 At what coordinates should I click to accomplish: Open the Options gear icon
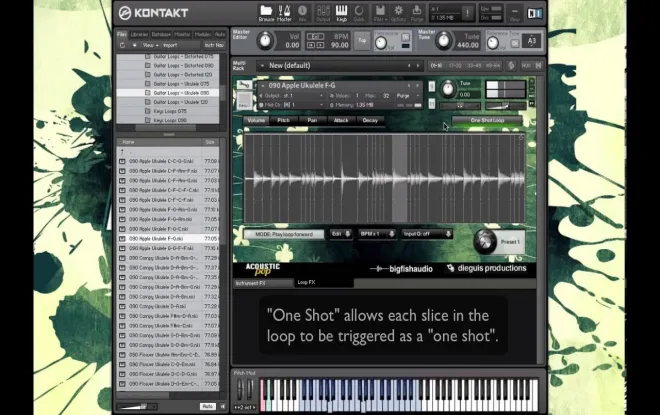398,13
